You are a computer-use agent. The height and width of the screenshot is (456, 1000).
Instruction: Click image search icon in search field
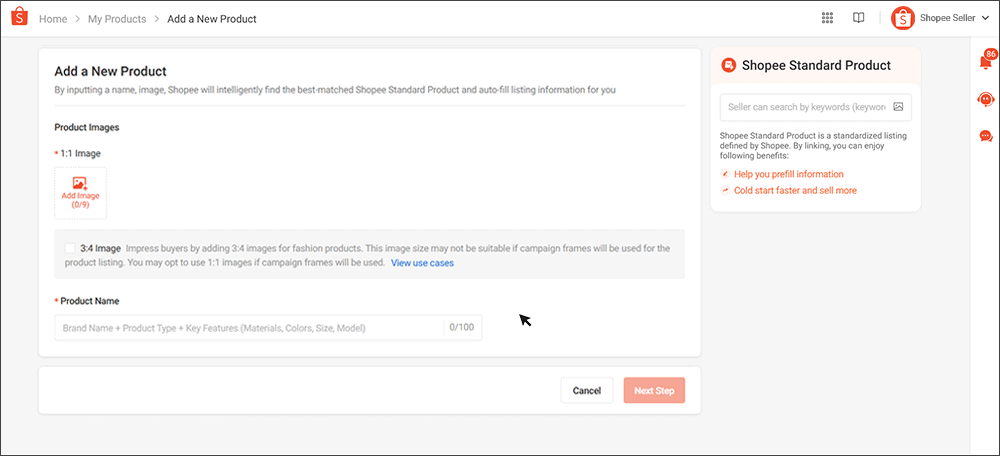click(899, 107)
